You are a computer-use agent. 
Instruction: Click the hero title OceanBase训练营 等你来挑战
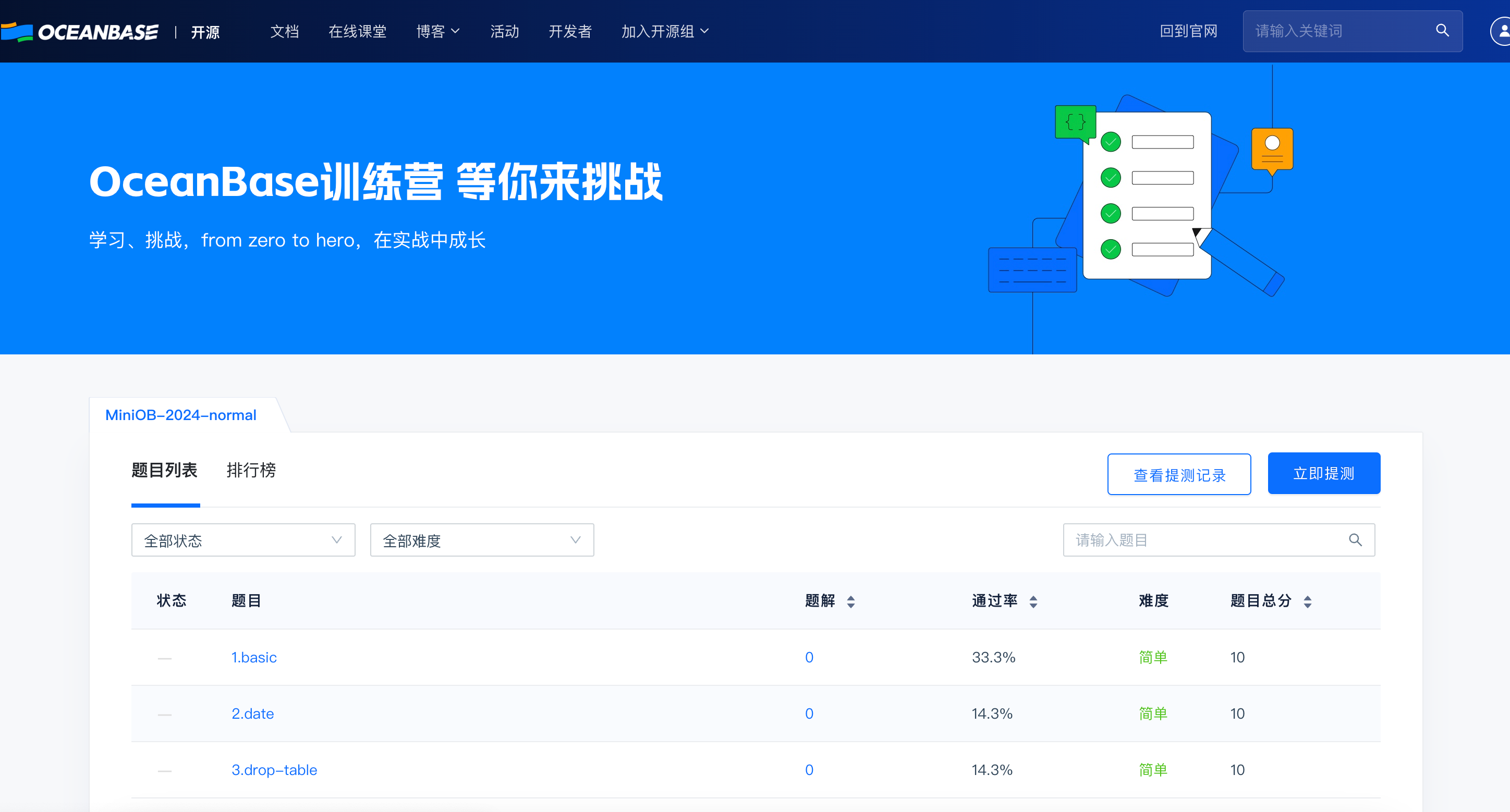pyautogui.click(x=376, y=181)
